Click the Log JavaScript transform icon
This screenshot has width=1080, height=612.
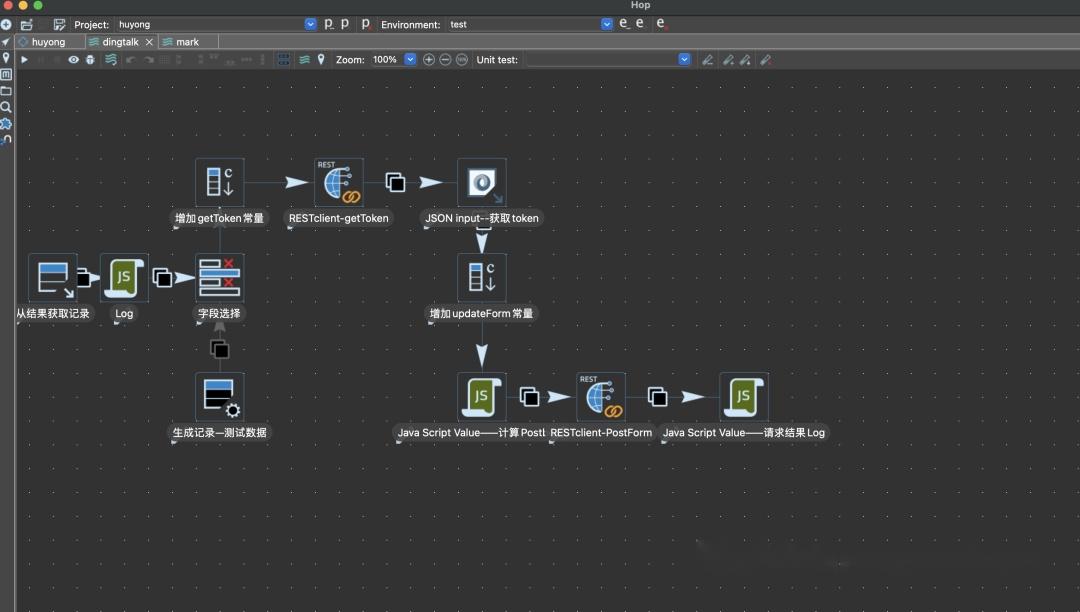pos(124,278)
